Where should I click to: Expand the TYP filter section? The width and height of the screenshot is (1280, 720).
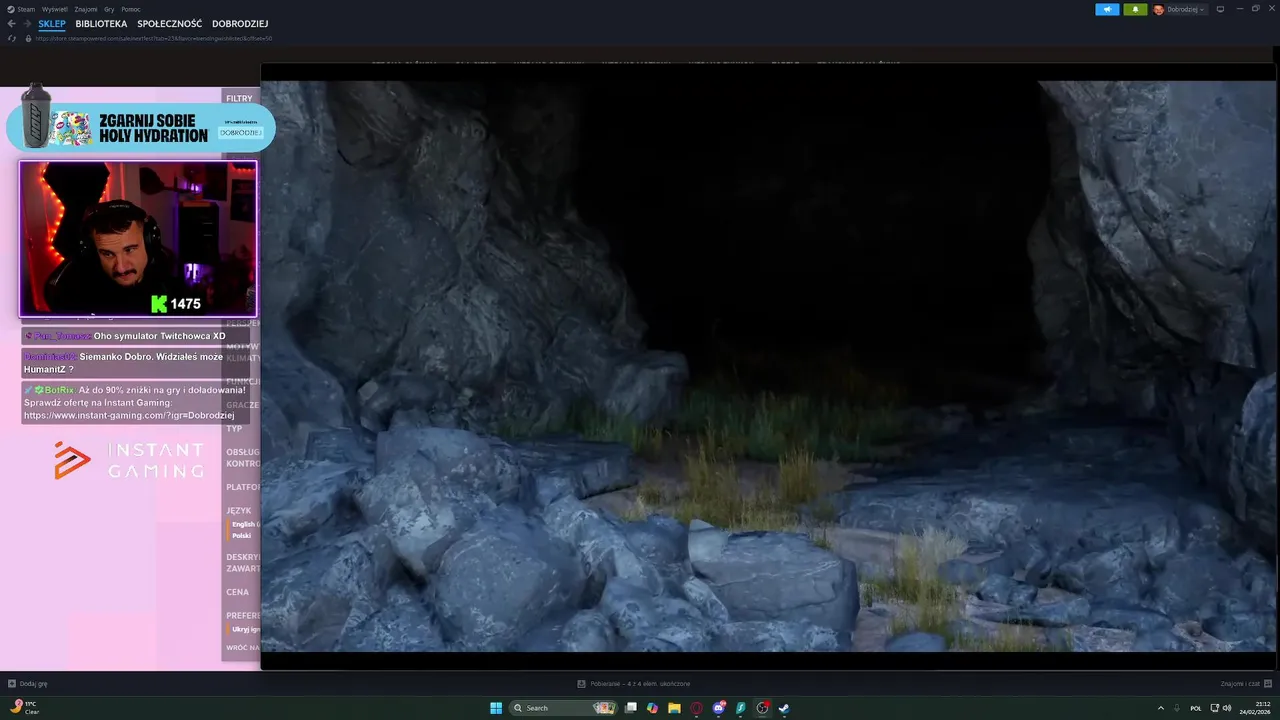point(234,428)
